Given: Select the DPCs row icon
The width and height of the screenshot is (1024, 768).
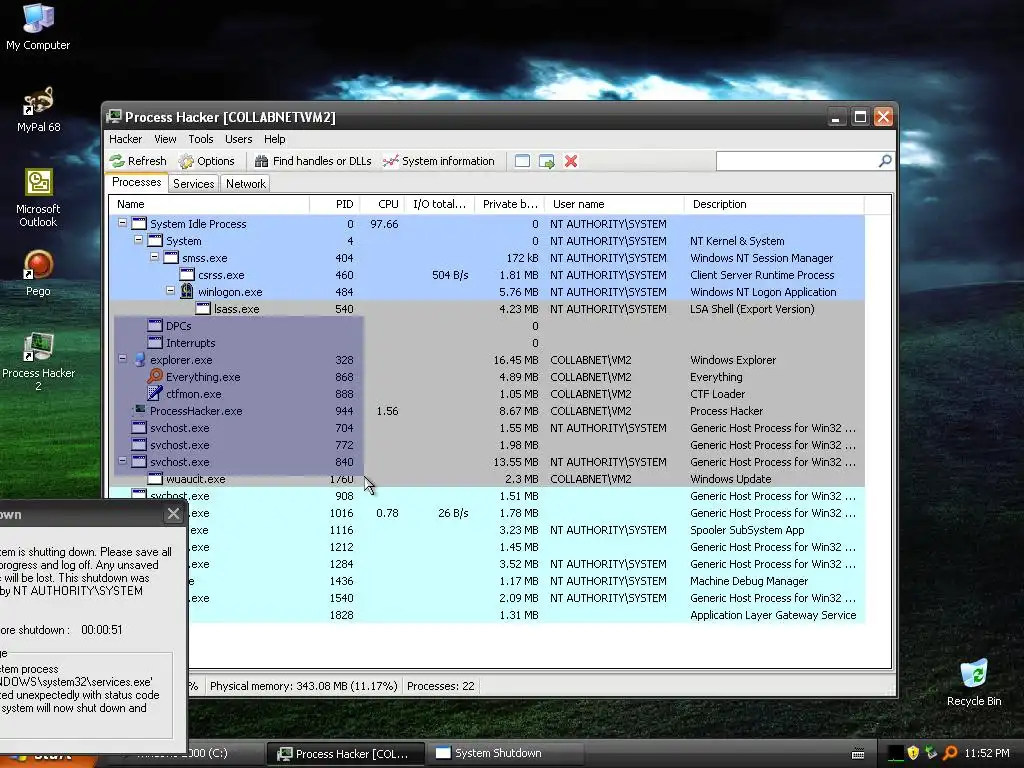Looking at the screenshot, I should click(x=155, y=326).
